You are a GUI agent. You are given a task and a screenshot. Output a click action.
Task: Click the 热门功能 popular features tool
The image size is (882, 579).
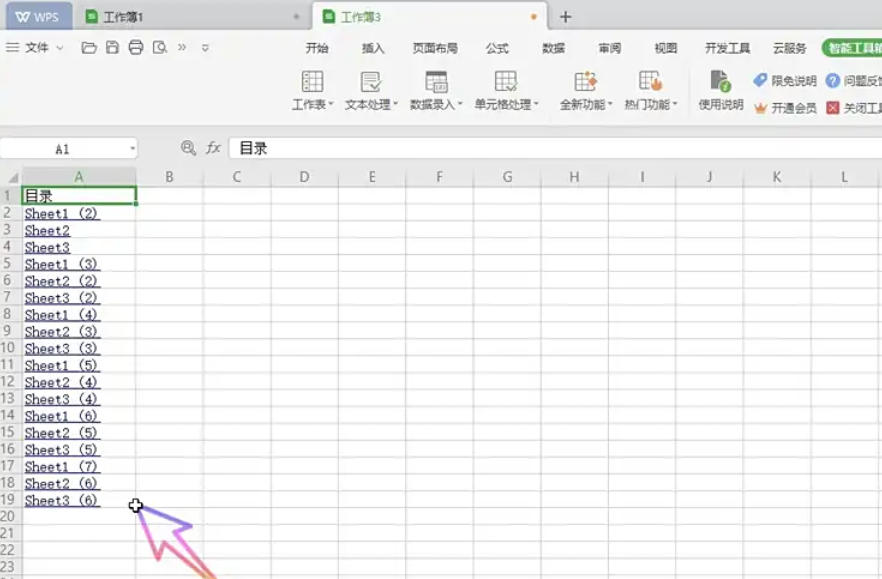tap(647, 88)
